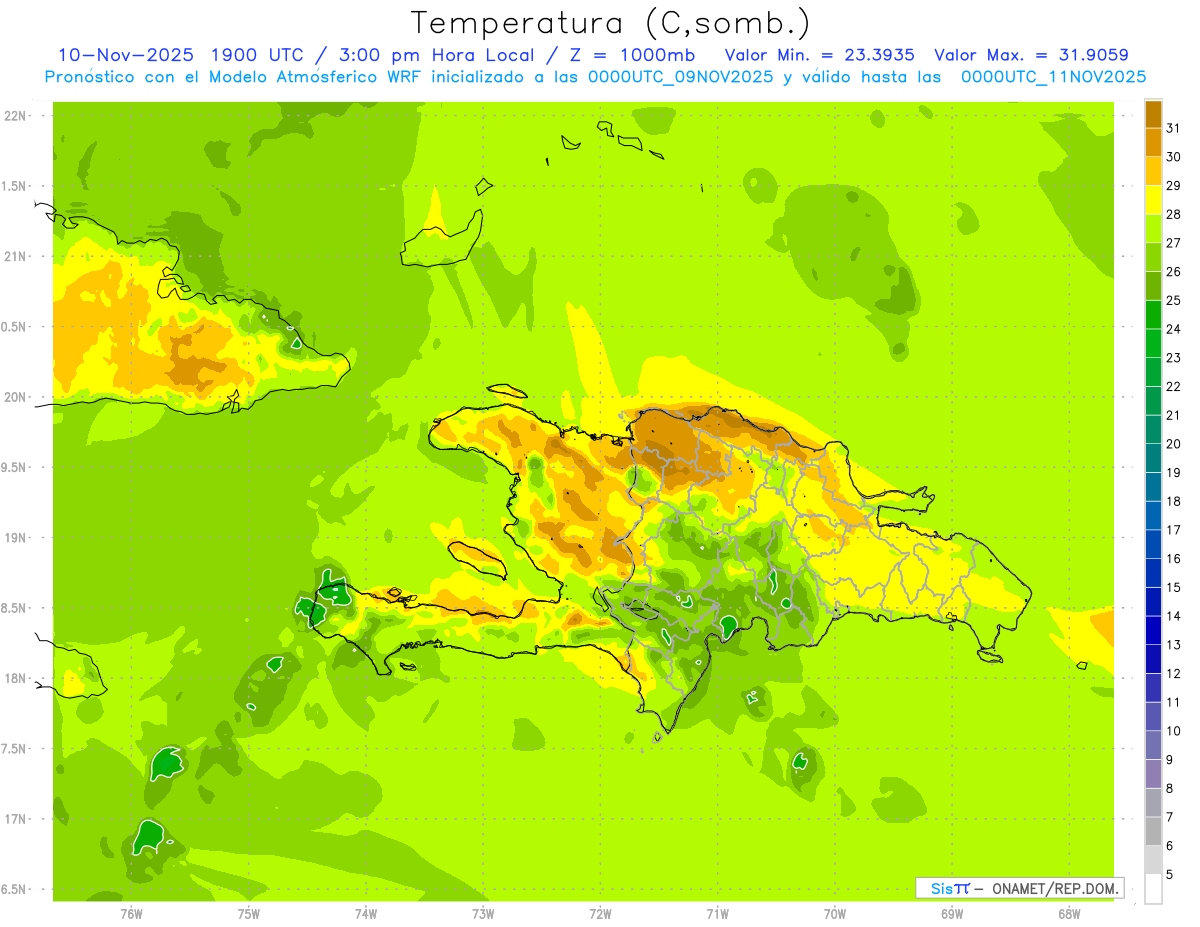The width and height of the screenshot is (1200, 927).
Task: Click the 76W longitude axis label
Action: (x=131, y=914)
